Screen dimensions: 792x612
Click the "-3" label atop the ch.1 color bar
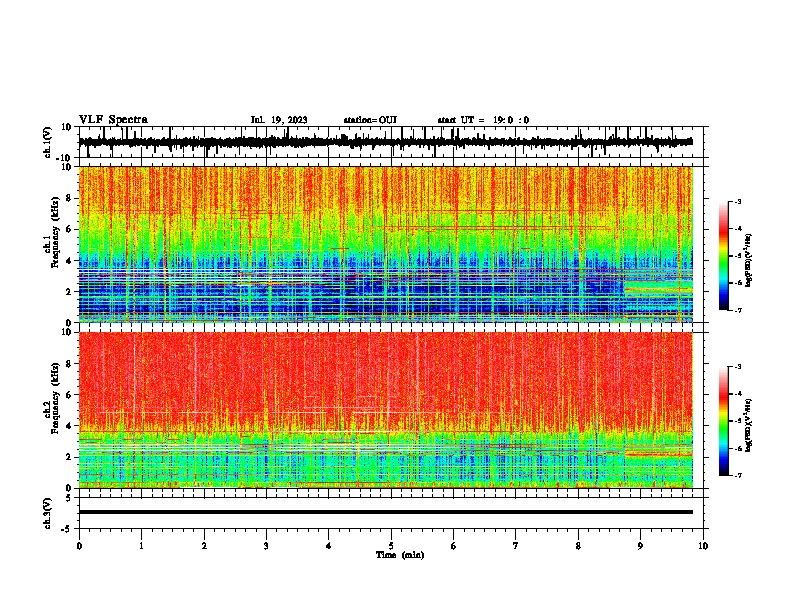click(737, 201)
